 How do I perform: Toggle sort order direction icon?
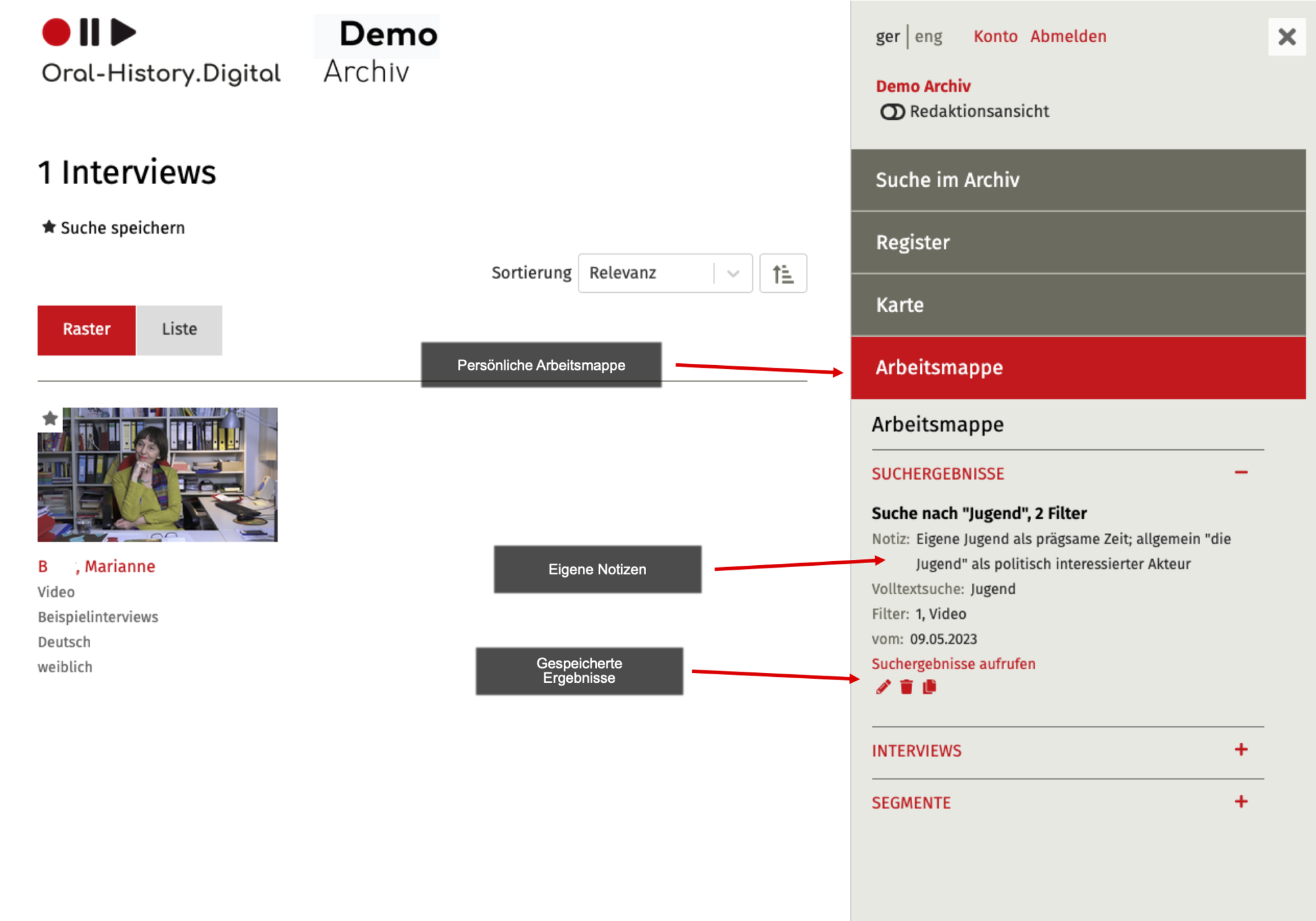click(x=782, y=273)
